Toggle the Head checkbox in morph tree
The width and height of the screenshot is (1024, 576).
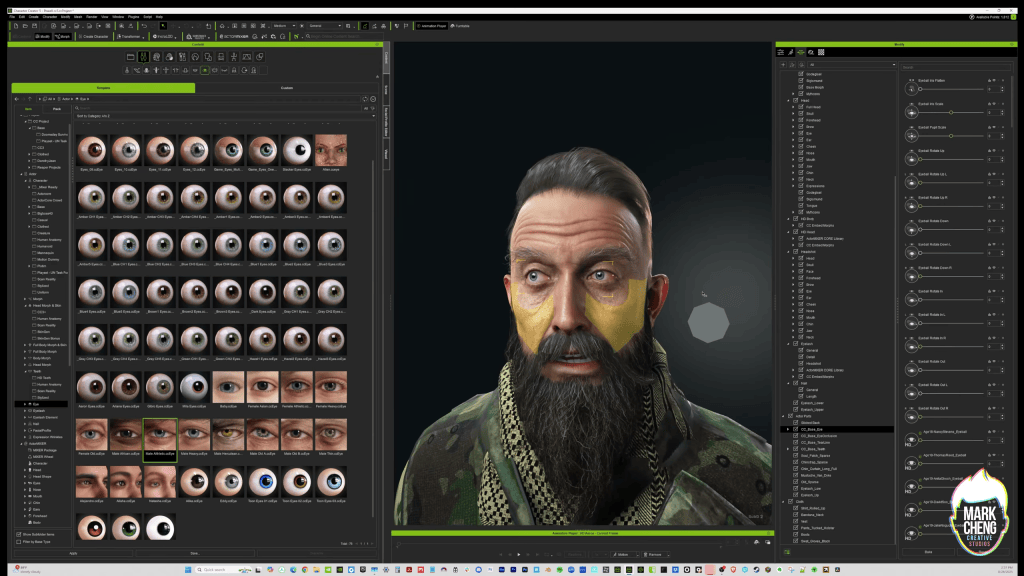tap(795, 101)
